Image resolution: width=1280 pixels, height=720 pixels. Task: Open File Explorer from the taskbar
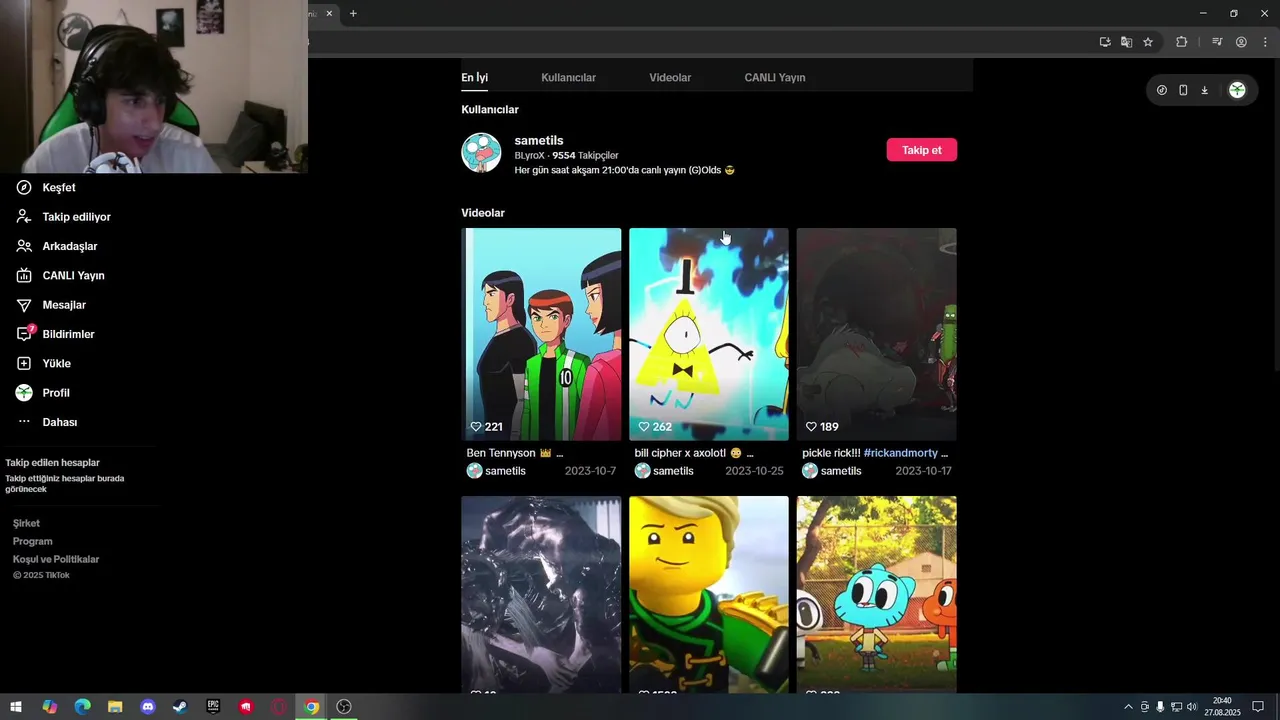point(115,706)
